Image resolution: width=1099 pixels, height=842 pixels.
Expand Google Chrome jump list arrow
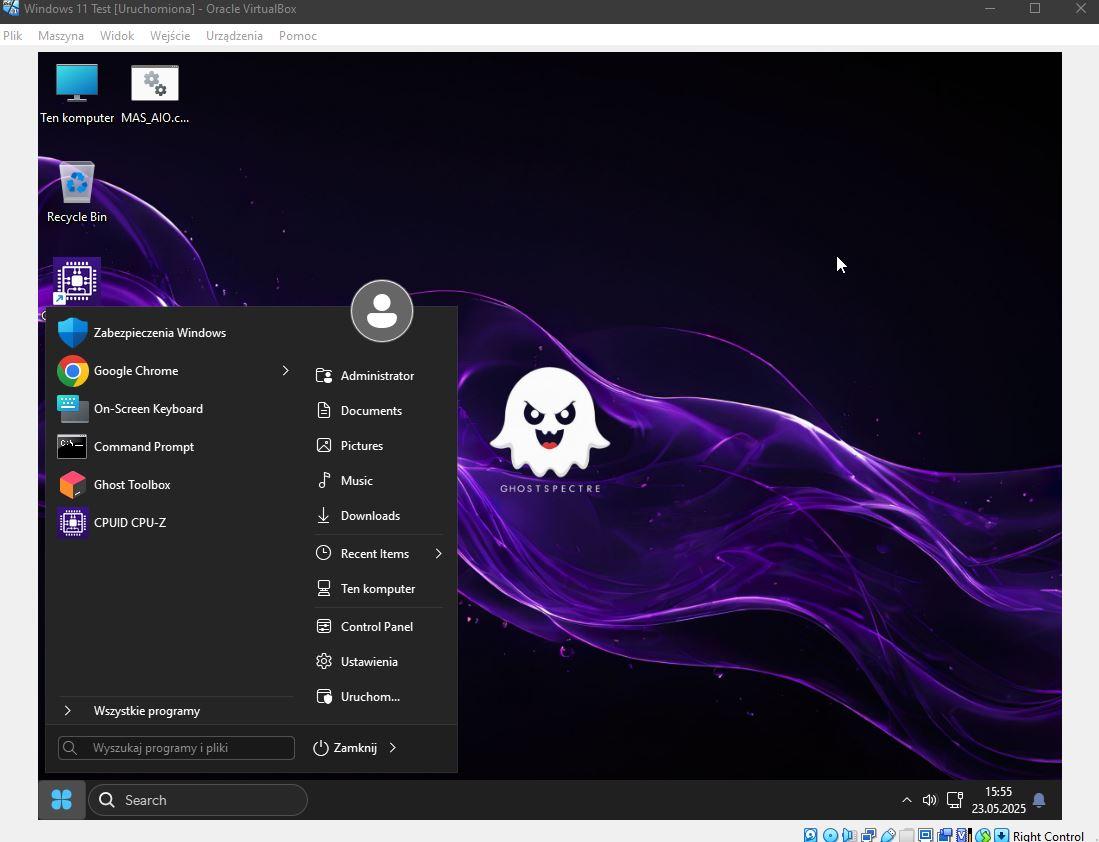(x=285, y=371)
